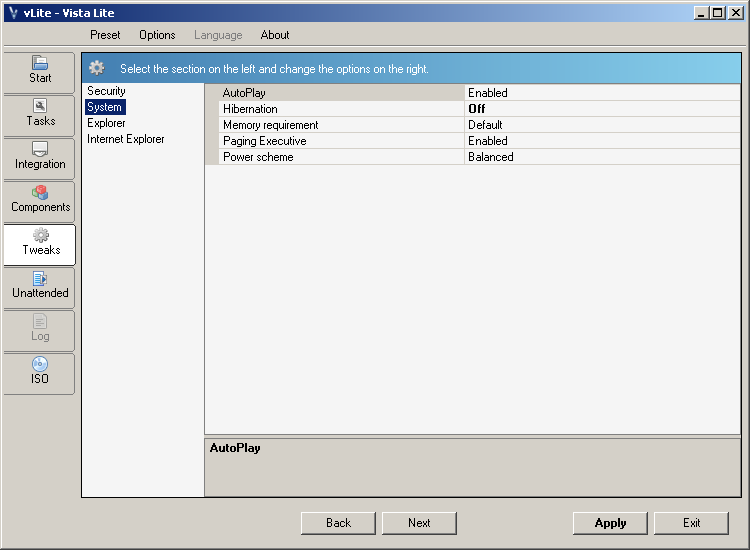Image resolution: width=750 pixels, height=550 pixels.
Task: Click the vLite logo in title bar
Action: click(x=13, y=13)
